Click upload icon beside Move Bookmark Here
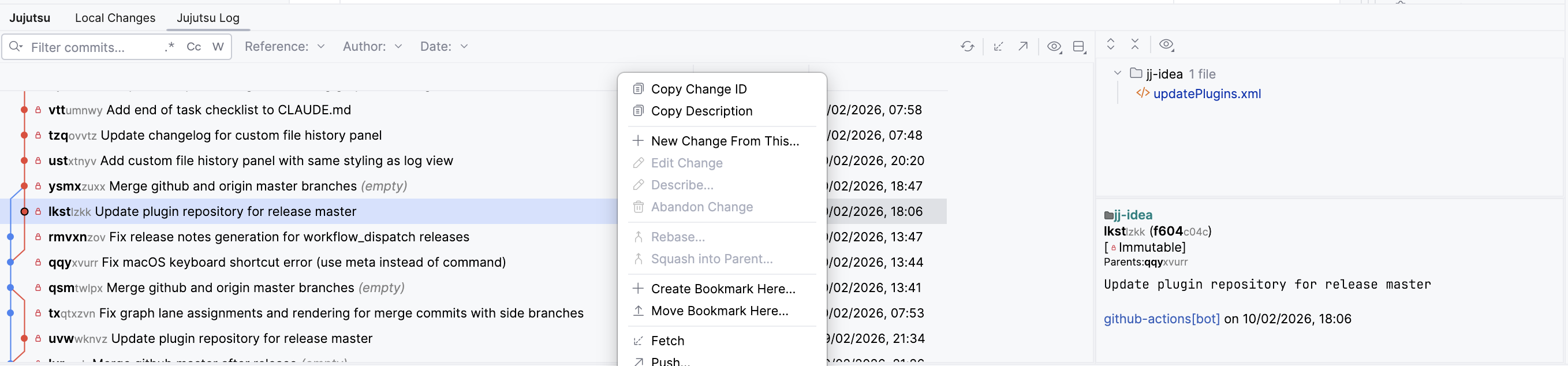Screen dimensions: 1568x366 638,311
